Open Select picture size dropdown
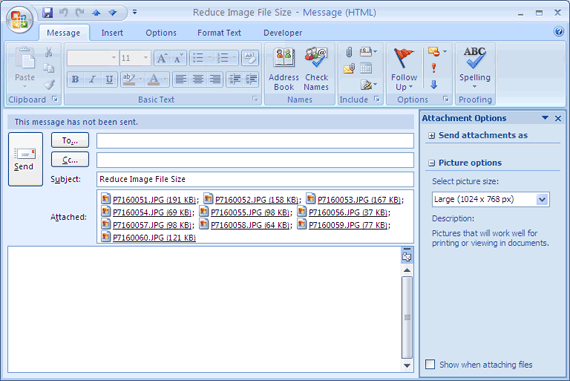 (542, 200)
